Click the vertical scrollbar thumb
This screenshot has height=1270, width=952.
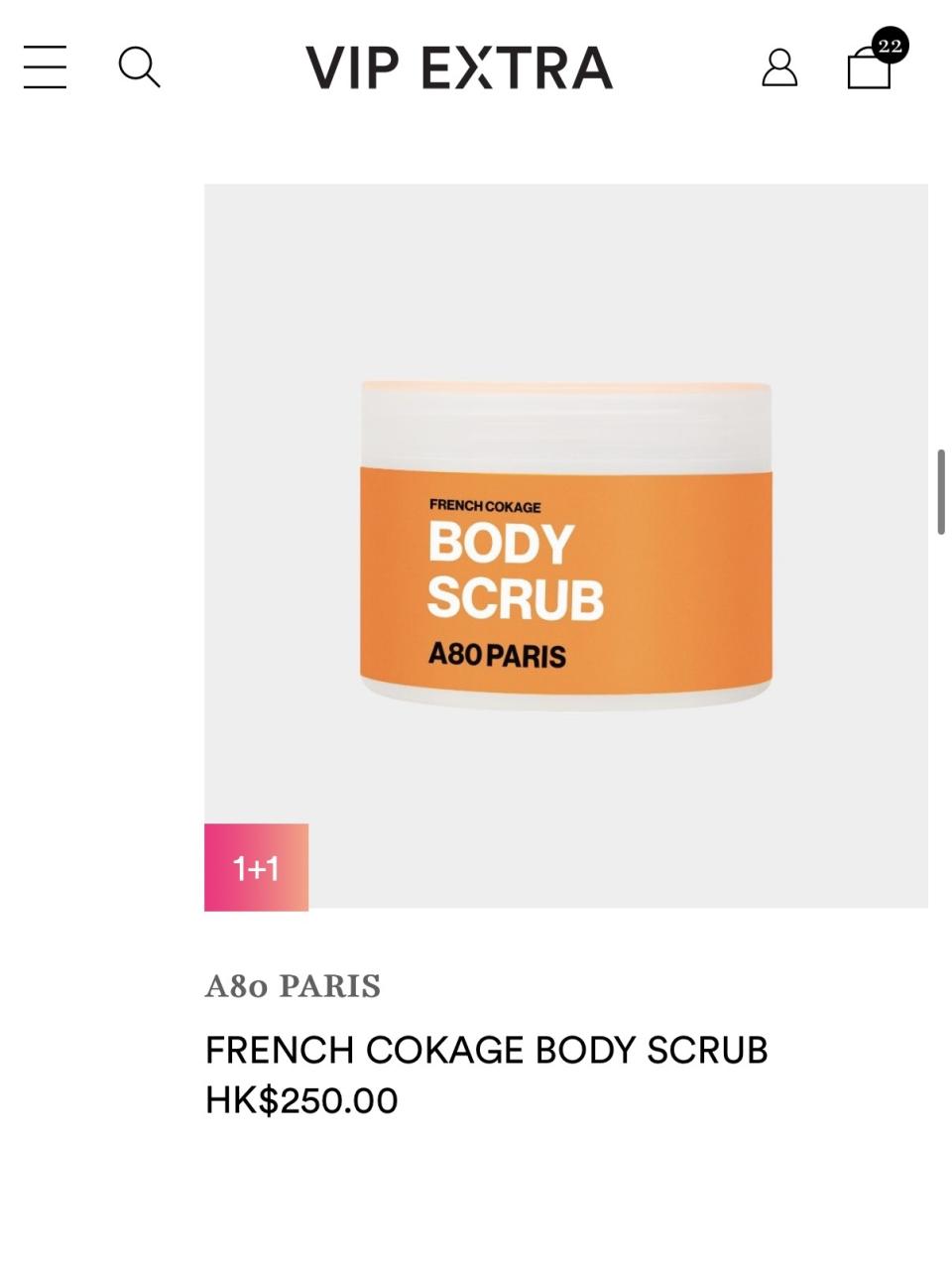point(941,492)
